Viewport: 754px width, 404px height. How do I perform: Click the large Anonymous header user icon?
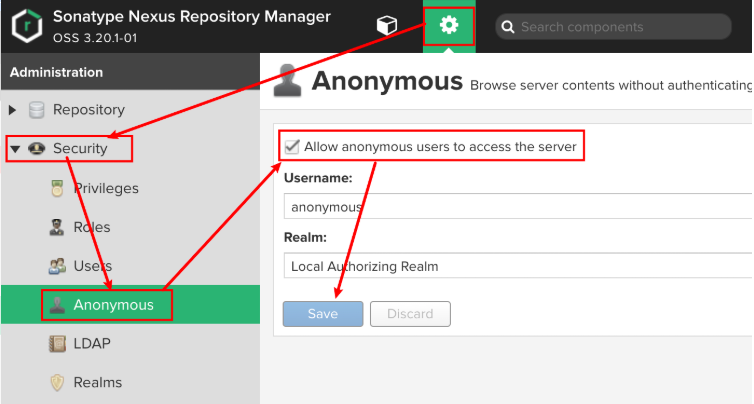point(287,80)
